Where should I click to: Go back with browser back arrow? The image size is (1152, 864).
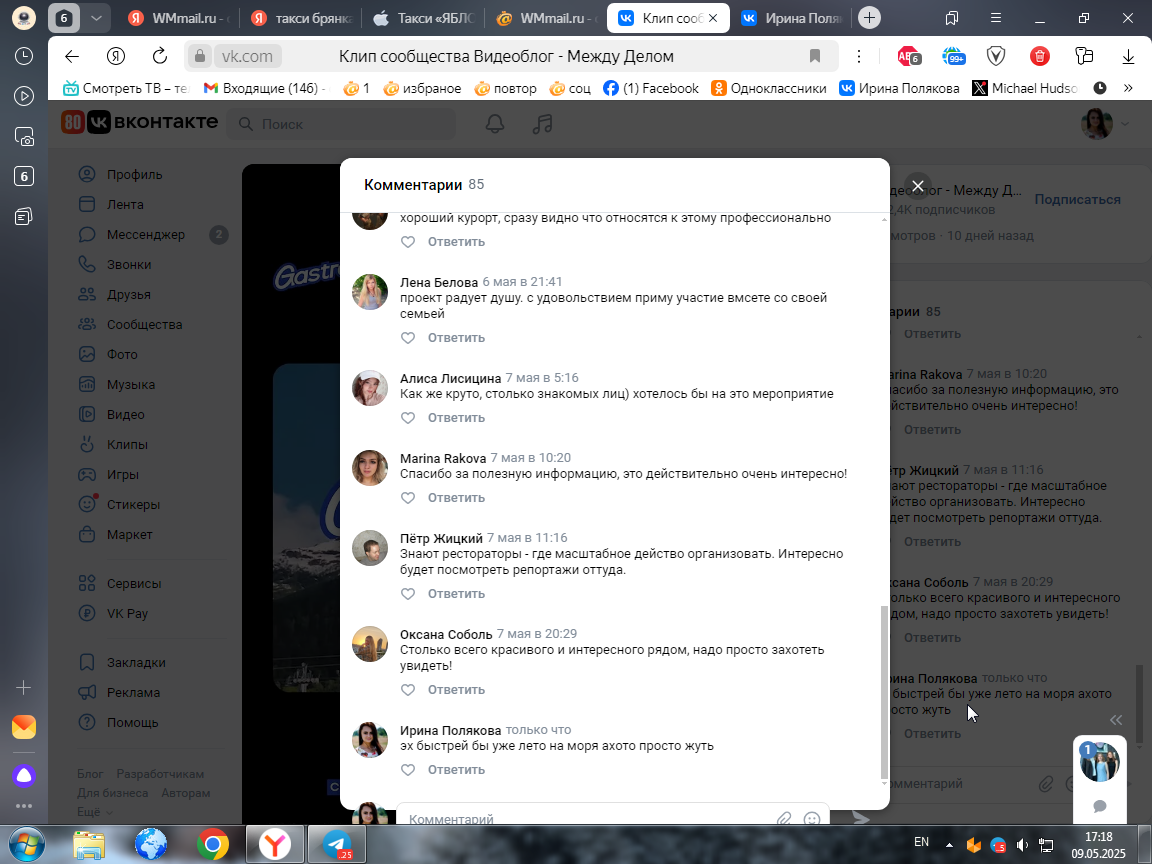[x=71, y=57]
